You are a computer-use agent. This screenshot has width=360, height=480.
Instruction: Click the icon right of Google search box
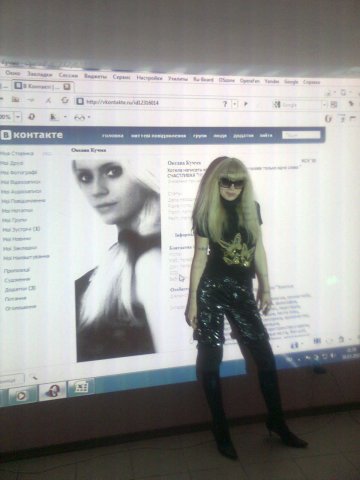pos(334,104)
